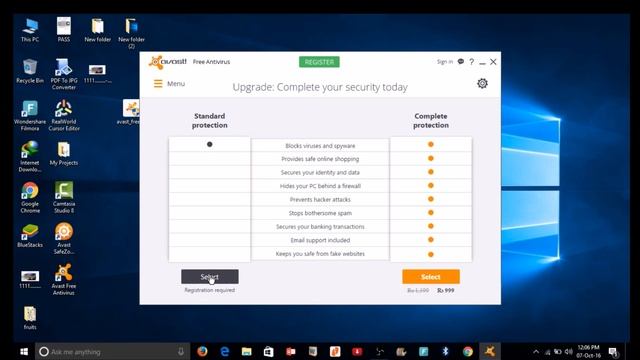Viewport: 640px width, 360px height.
Task: Open Chrome from the taskbar
Action: pyautogui.click(x=468, y=351)
